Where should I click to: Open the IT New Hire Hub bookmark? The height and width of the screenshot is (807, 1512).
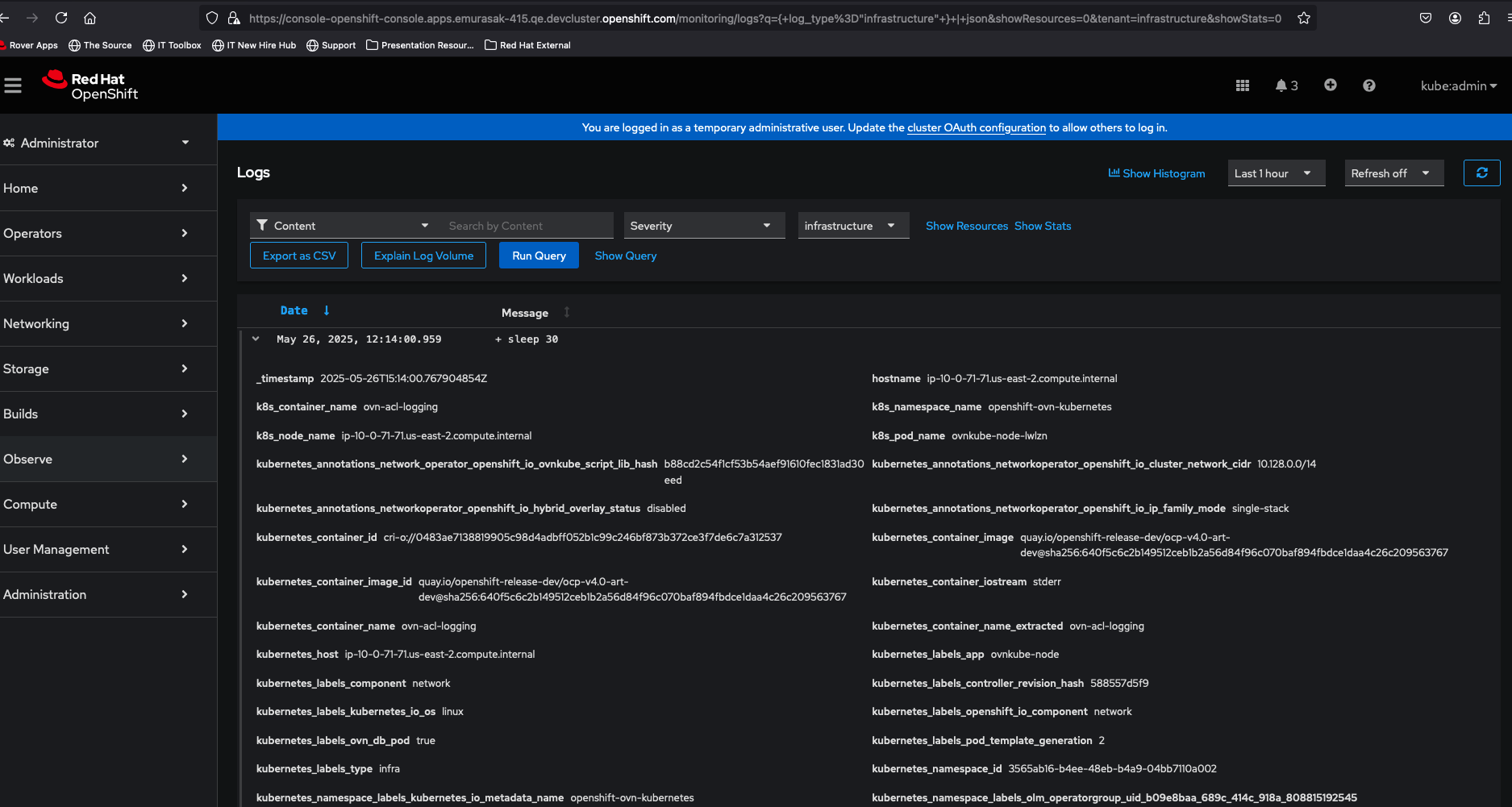(x=254, y=45)
